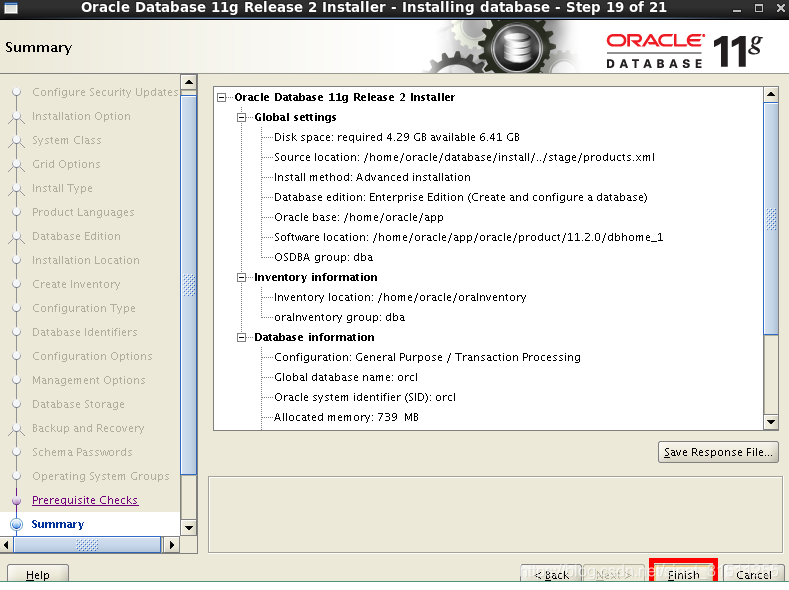The image size is (789, 590).
Task: Click the Summary step bullet icon
Action: pos(17,524)
